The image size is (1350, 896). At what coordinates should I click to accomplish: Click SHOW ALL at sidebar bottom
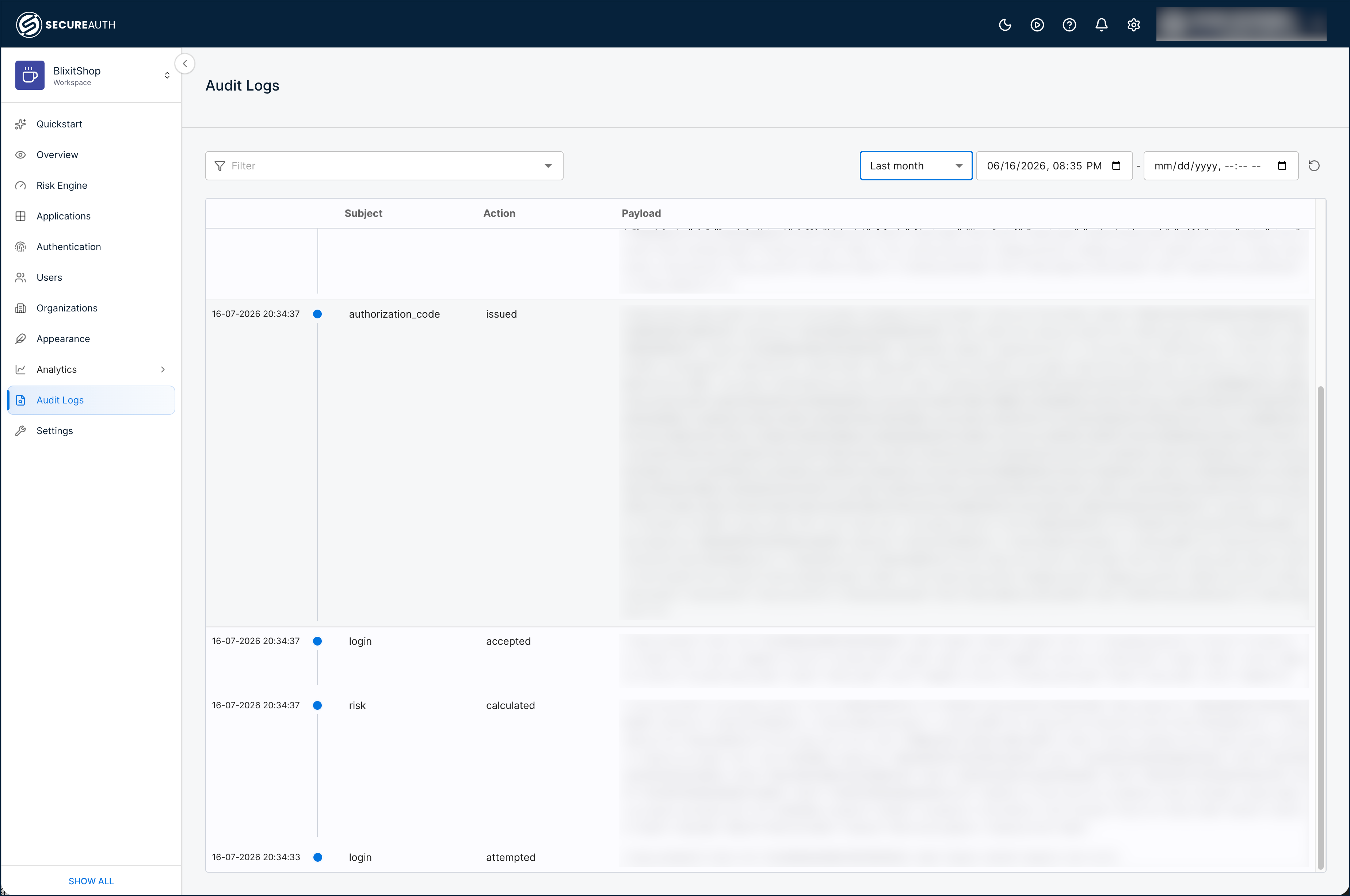coord(91,881)
